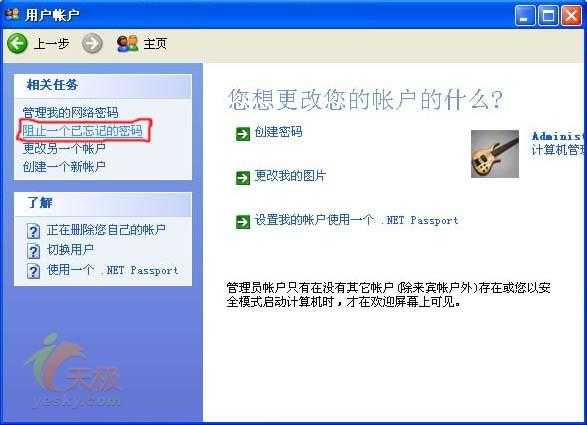587x425 pixels.
Task: Click 更改我的图片 option text
Action: click(291, 176)
